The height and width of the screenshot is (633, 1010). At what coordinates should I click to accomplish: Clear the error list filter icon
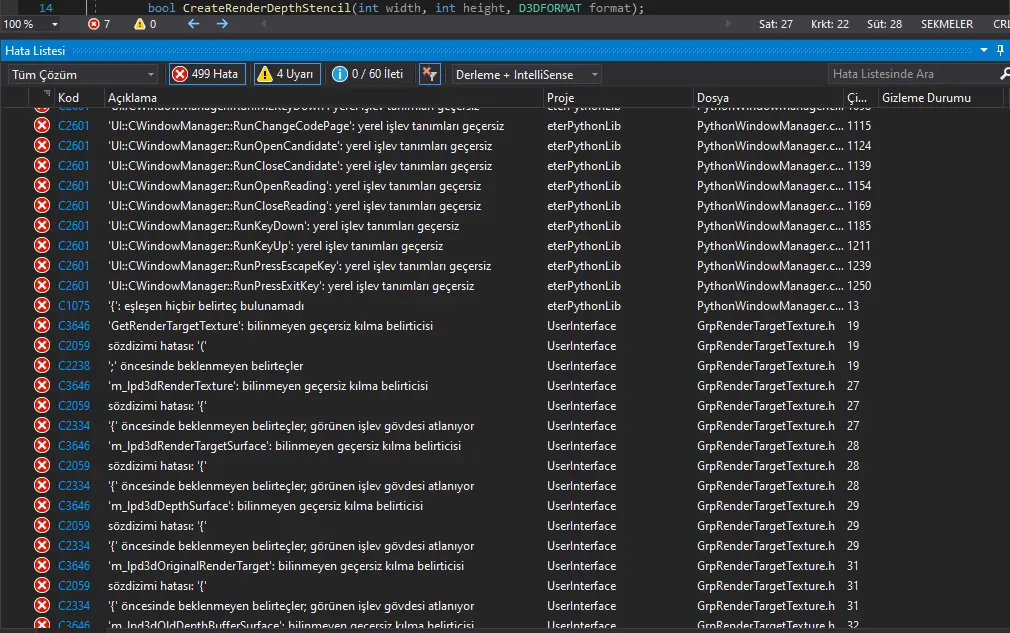tap(429, 74)
